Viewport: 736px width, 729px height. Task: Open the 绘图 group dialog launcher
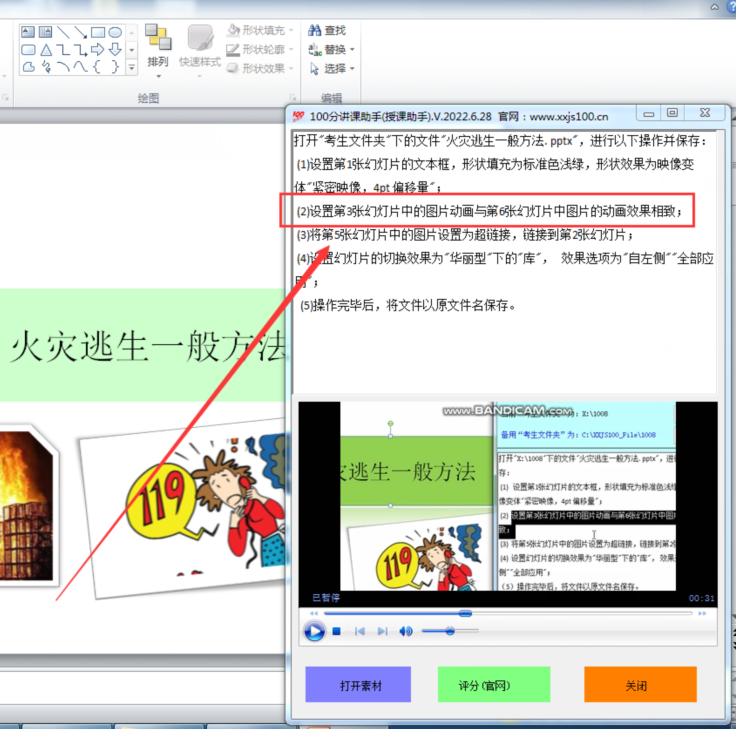click(293, 98)
